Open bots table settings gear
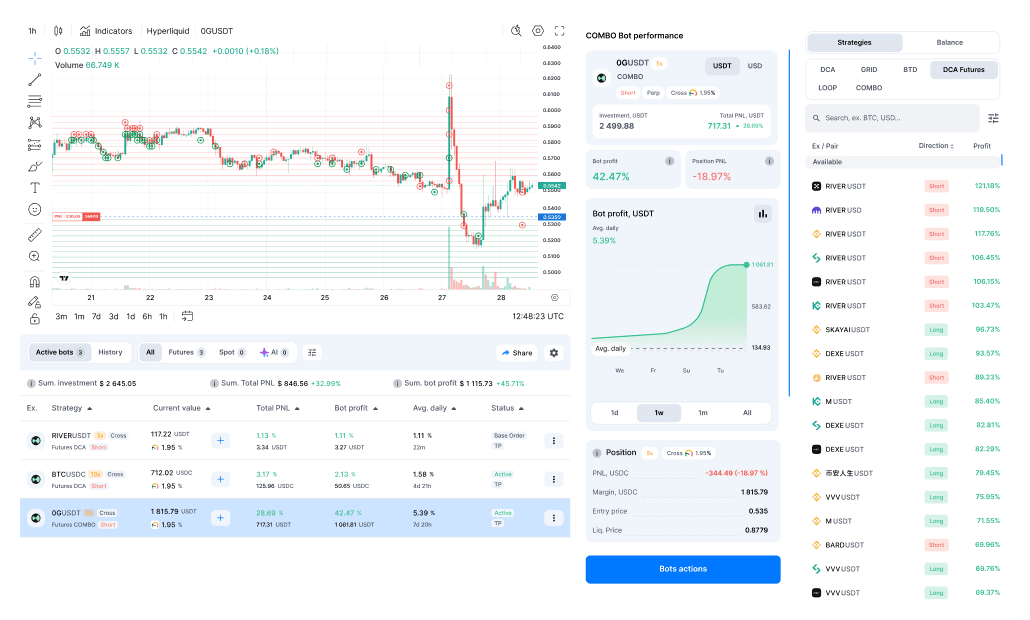Image resolution: width=1030 pixels, height=620 pixels. (x=554, y=353)
